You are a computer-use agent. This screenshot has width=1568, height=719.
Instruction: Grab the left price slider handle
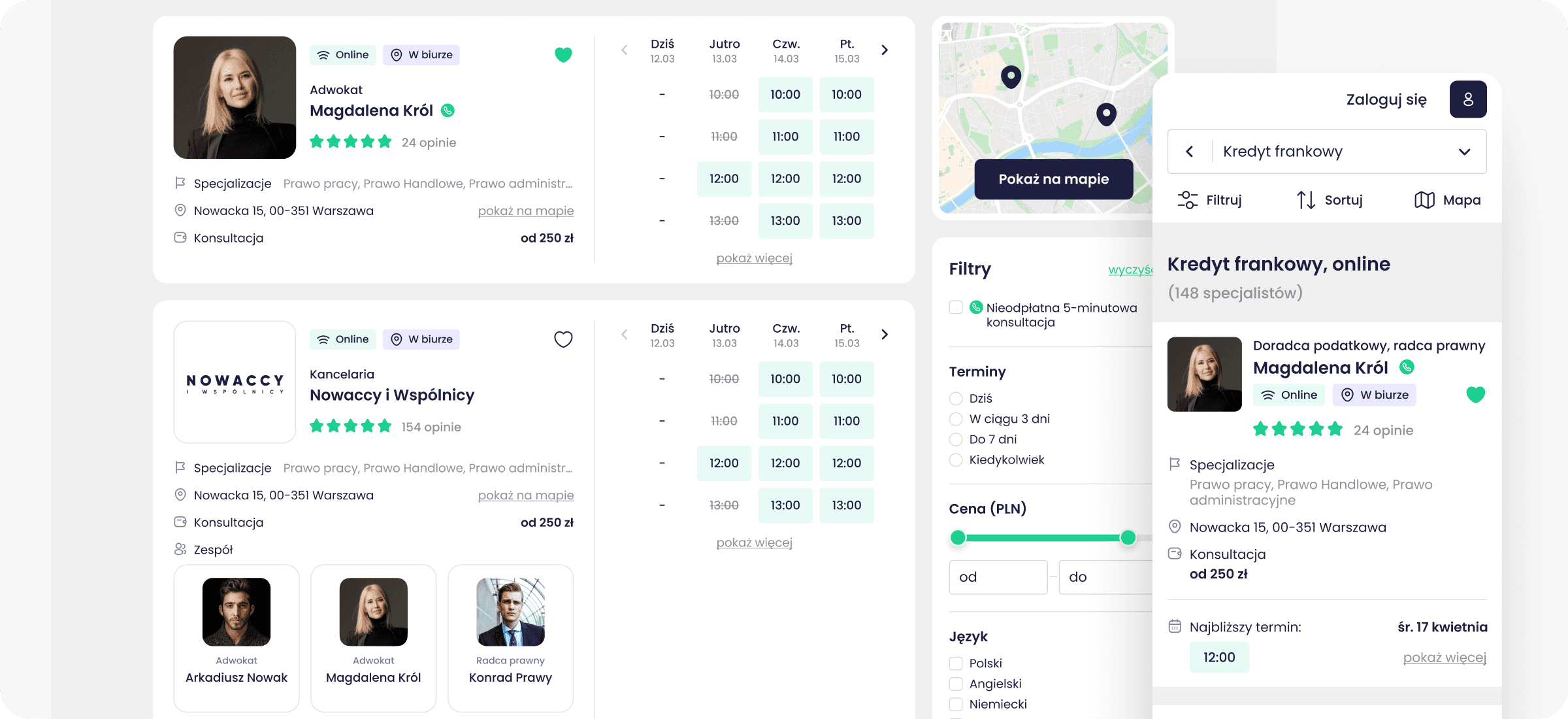958,538
